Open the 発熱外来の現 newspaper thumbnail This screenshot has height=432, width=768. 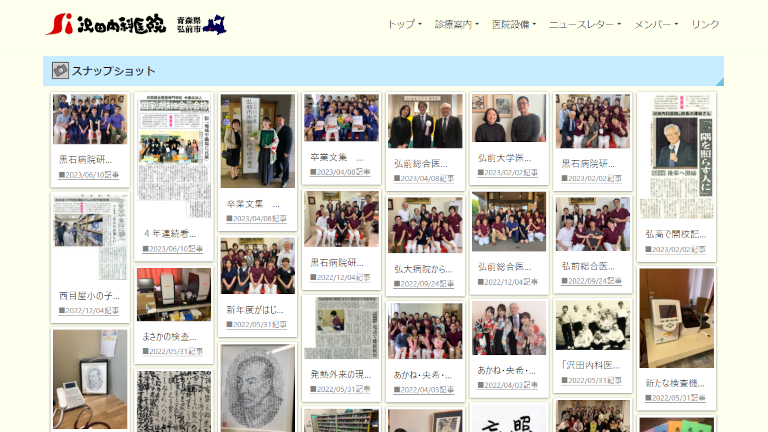pyautogui.click(x=341, y=328)
